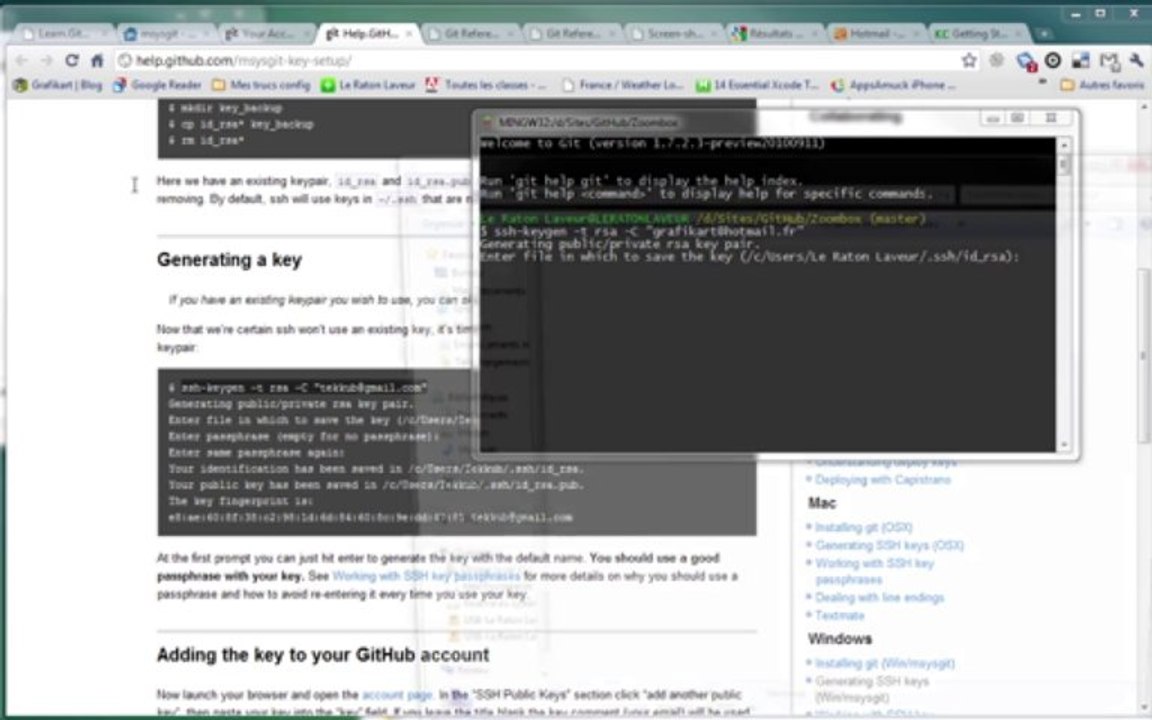
Task: Open the Mes trucs config bookmark folder
Action: (261, 85)
